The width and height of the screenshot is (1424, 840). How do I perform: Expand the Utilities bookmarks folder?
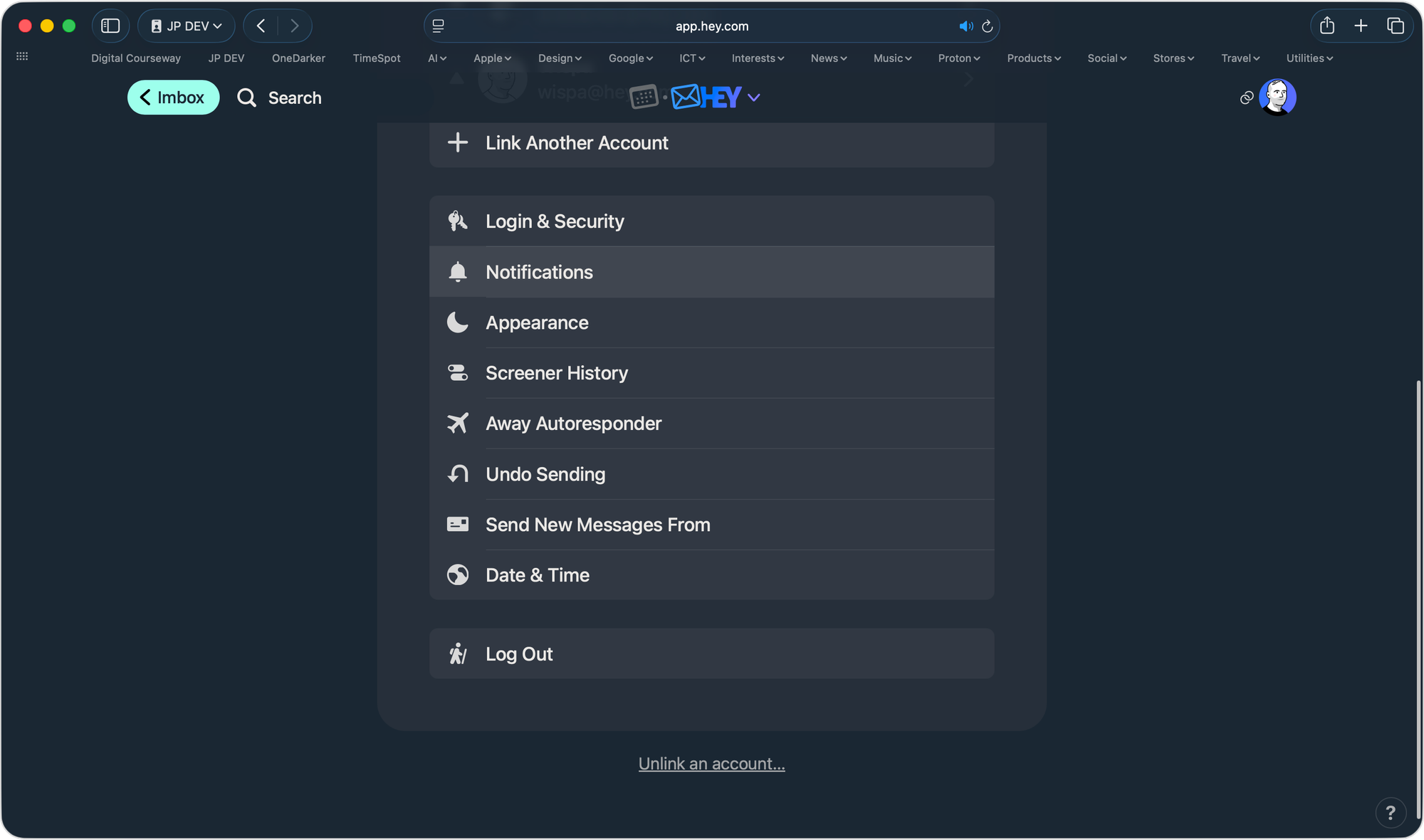(x=1309, y=58)
